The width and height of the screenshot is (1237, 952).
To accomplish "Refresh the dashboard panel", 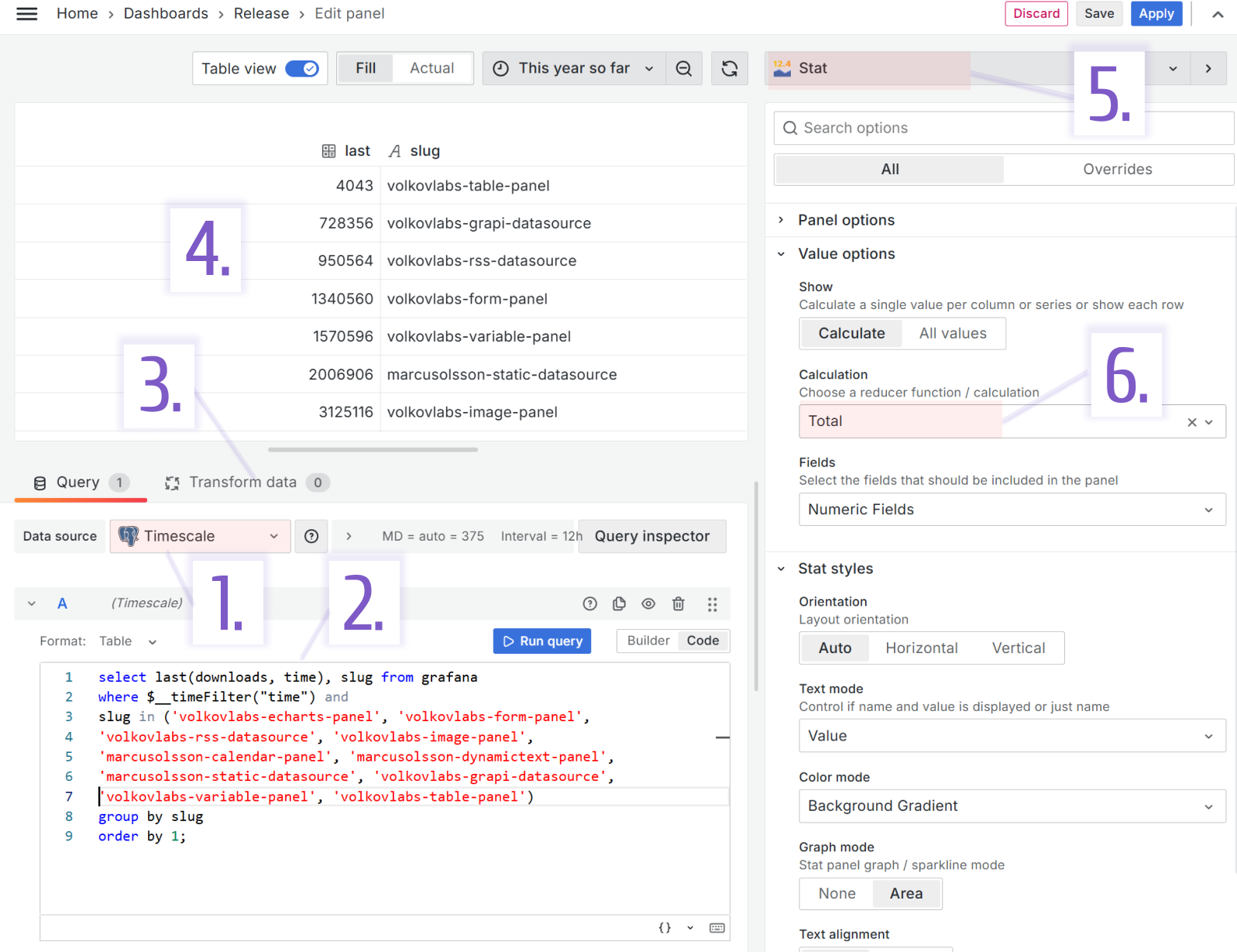I will 730,68.
